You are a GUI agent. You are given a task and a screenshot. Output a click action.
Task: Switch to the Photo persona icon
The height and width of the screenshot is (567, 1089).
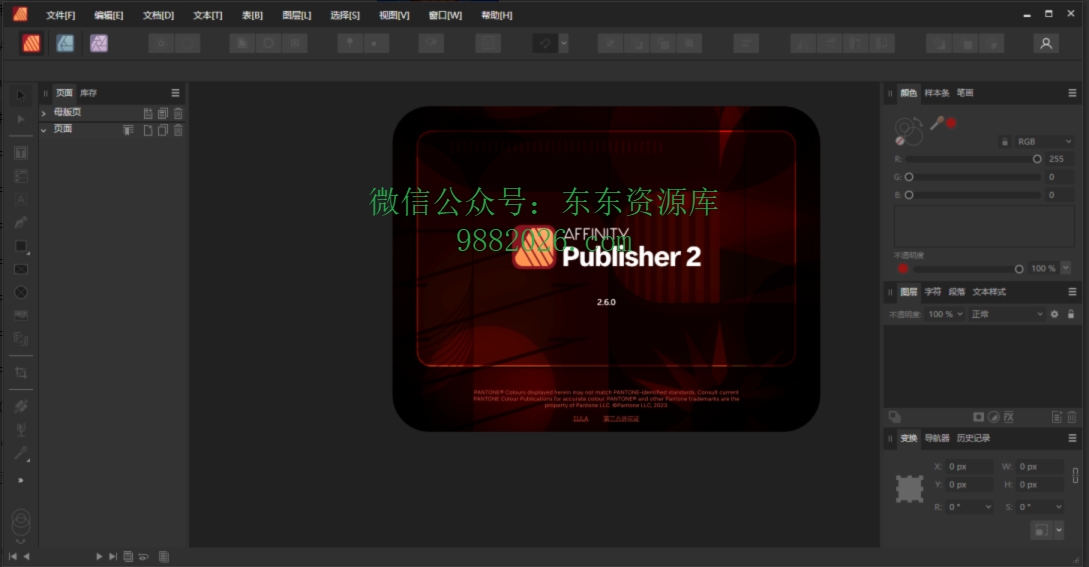[x=98, y=43]
